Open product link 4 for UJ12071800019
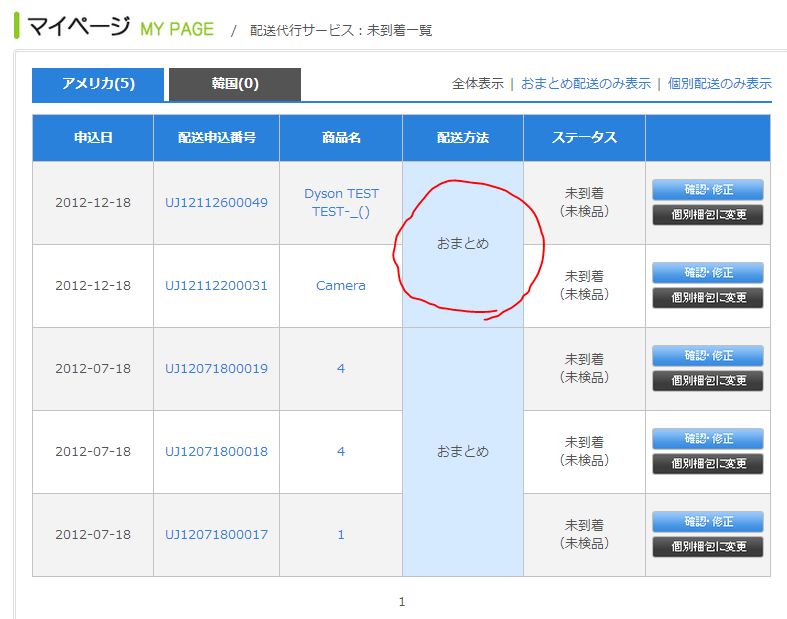The image size is (787, 619). (x=341, y=368)
